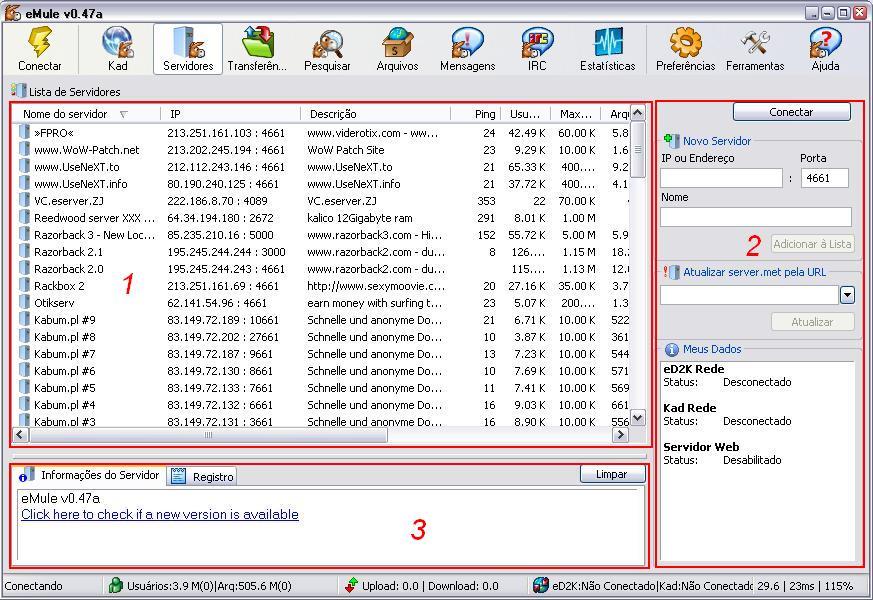Select the Servidores toolbar icon
This screenshot has height=600, width=873.
point(188,42)
